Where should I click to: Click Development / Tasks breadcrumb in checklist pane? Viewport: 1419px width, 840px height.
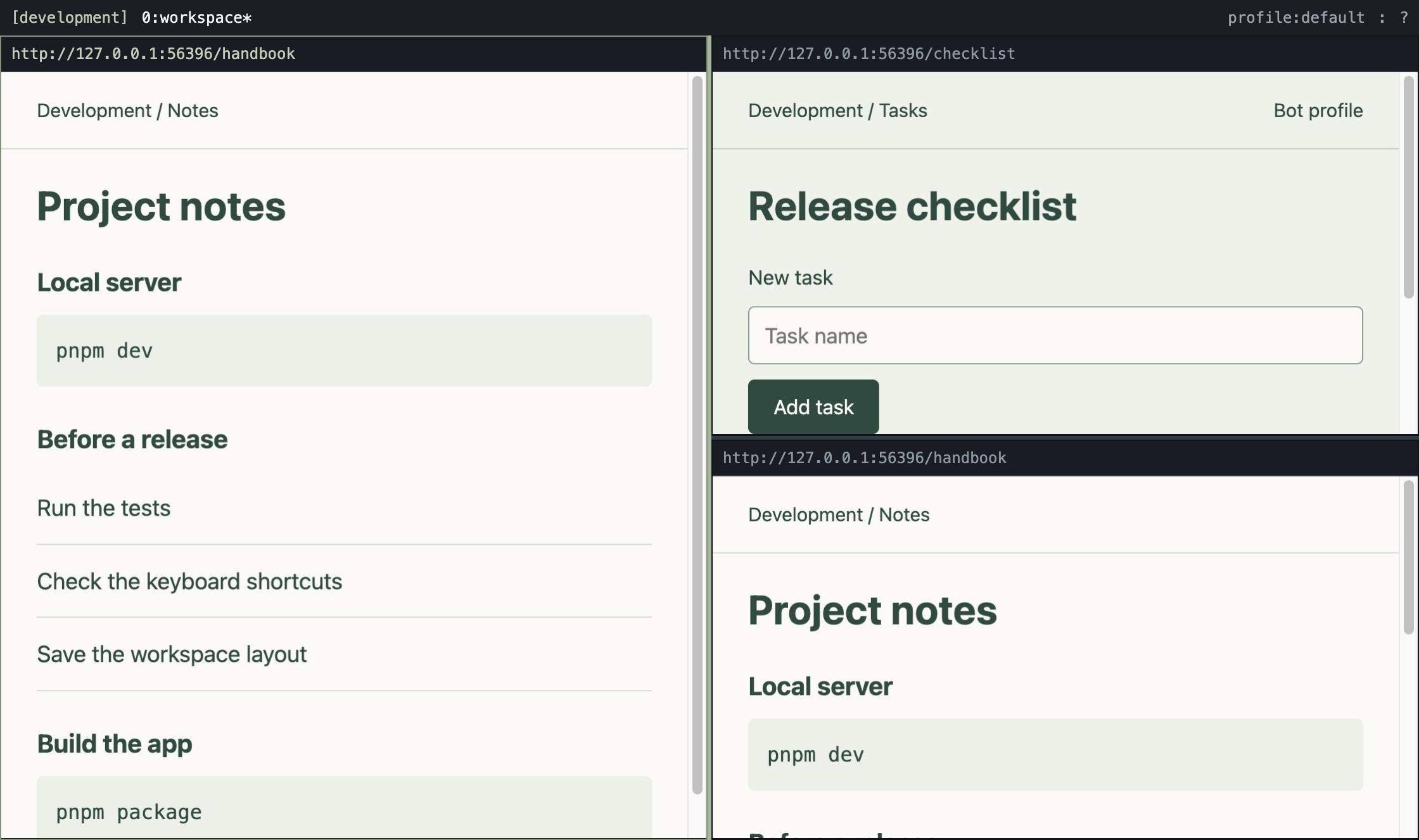pos(837,110)
